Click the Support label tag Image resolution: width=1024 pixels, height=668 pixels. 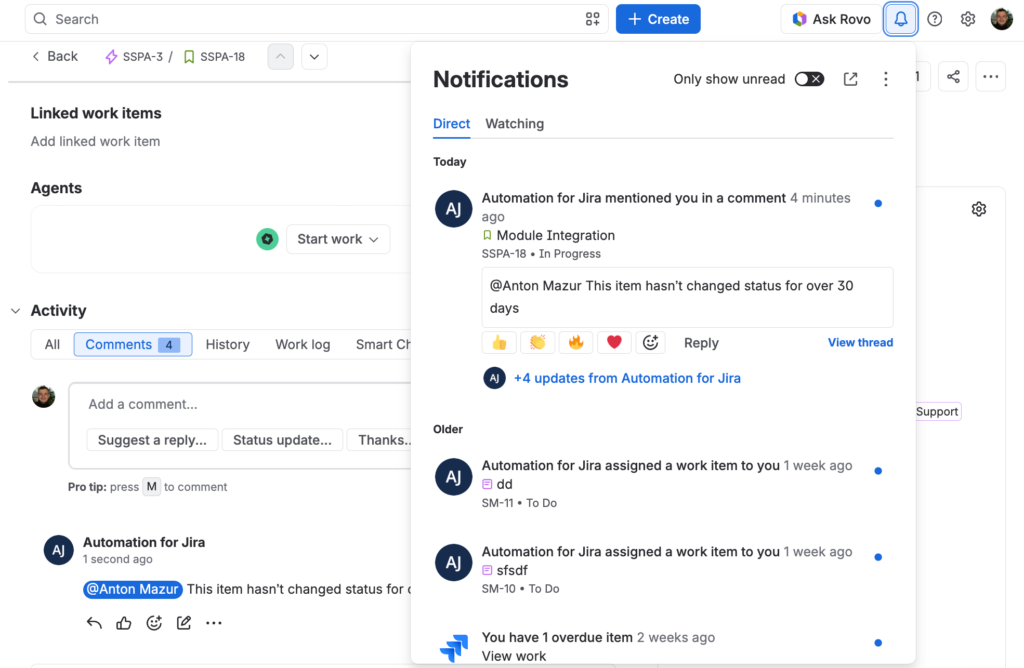(x=937, y=411)
